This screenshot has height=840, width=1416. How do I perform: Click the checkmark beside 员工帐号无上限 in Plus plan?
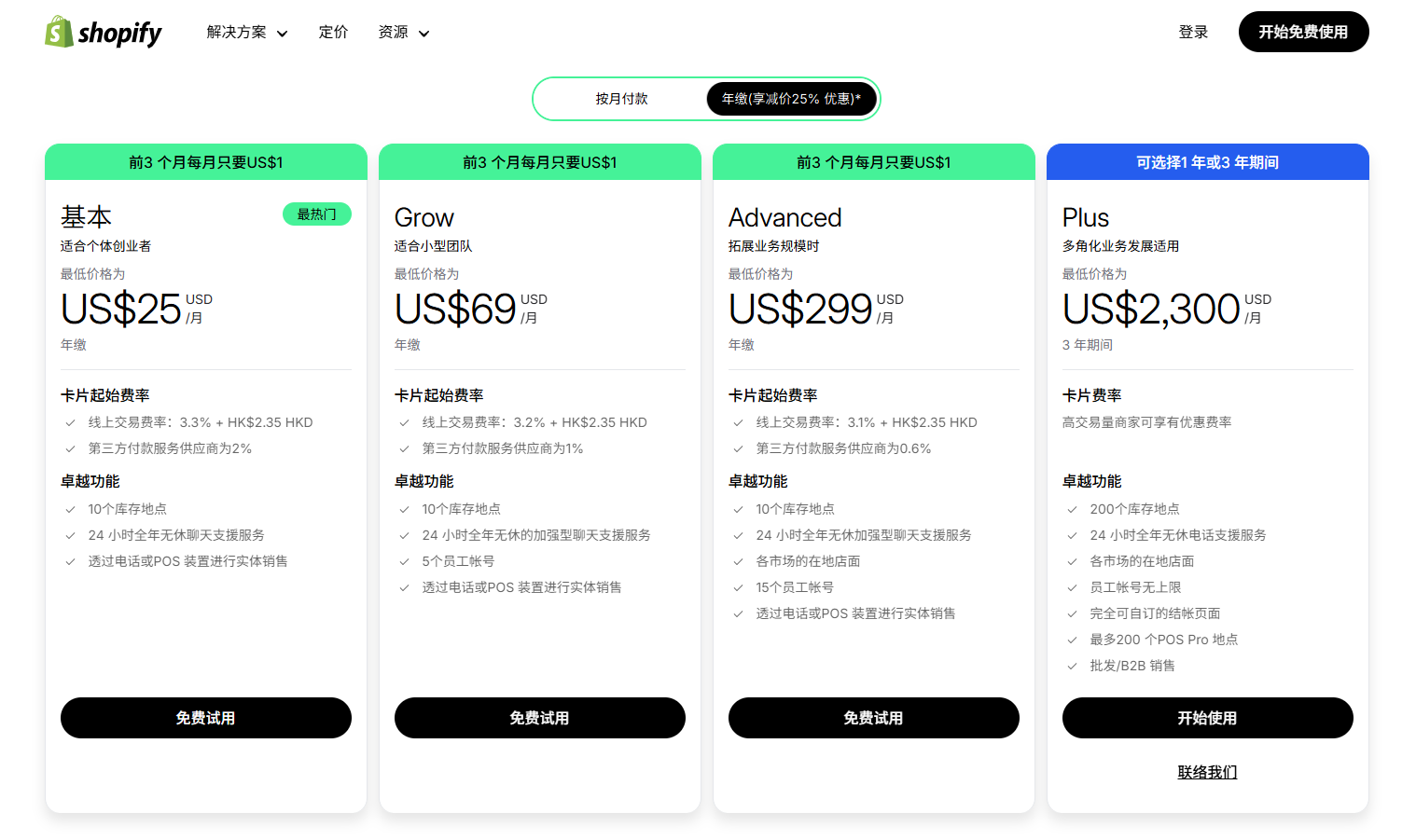tap(1071, 587)
